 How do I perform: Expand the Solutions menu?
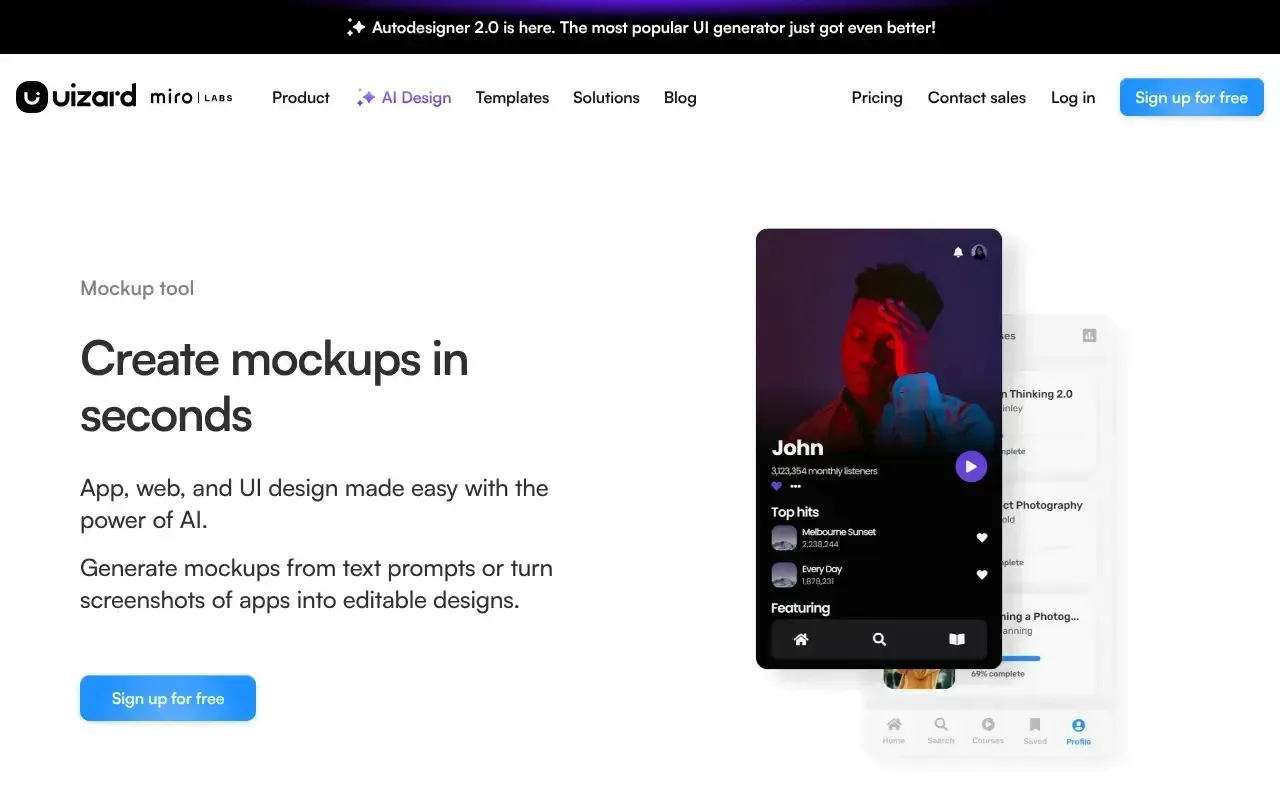606,97
